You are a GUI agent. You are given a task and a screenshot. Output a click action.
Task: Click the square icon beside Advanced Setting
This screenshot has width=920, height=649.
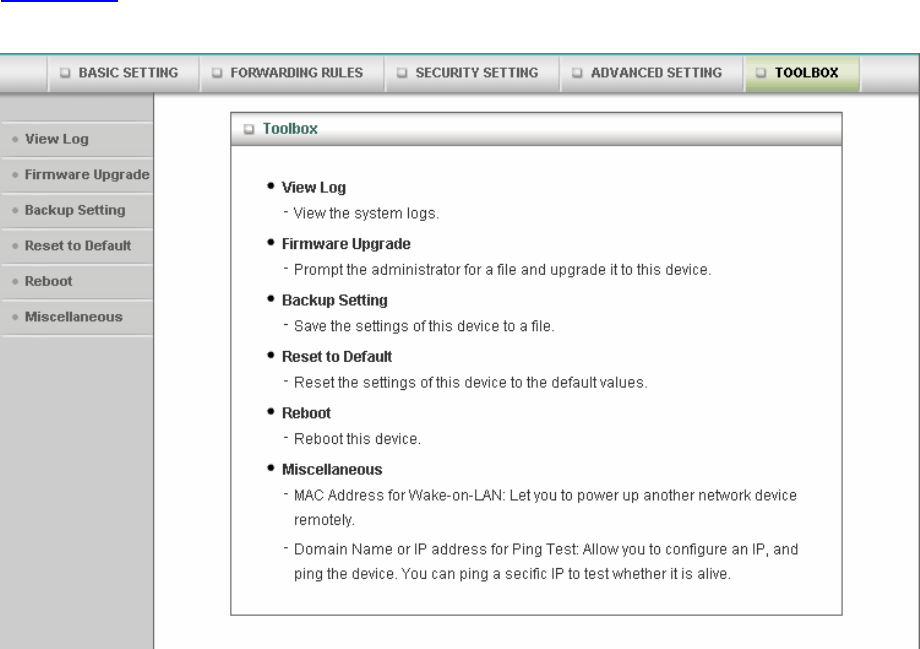(577, 73)
